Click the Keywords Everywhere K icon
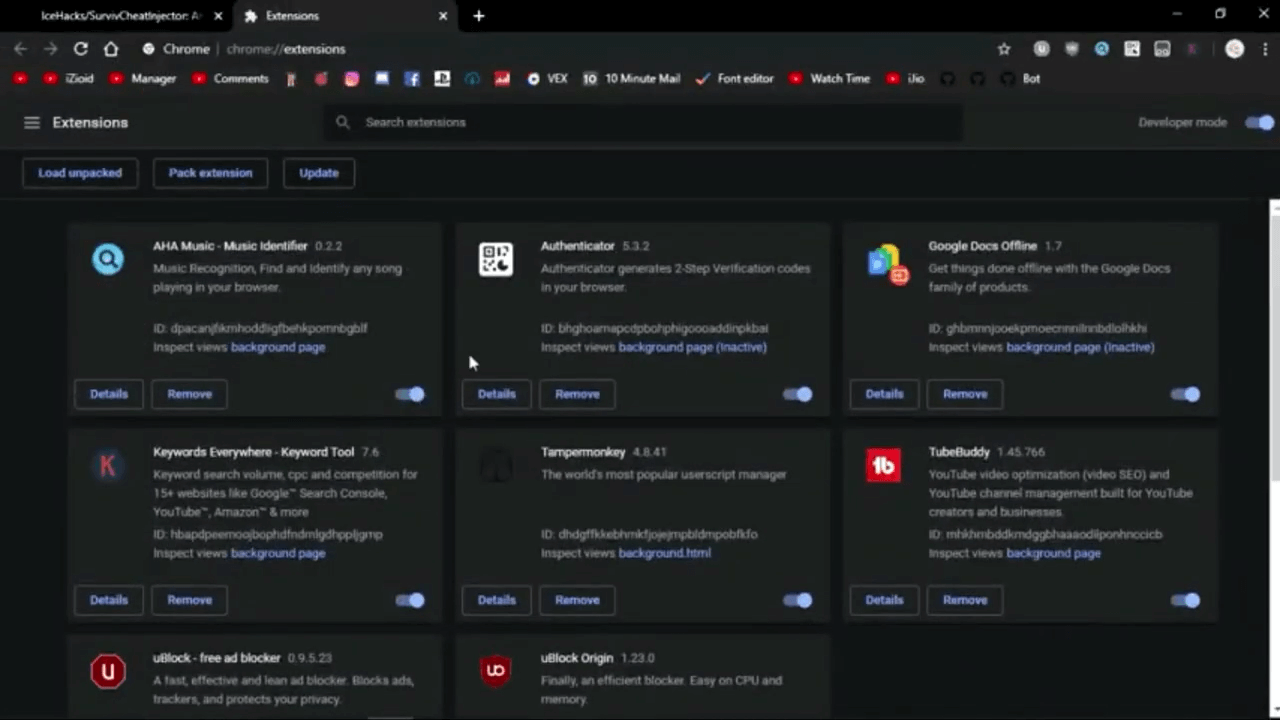 click(x=108, y=465)
